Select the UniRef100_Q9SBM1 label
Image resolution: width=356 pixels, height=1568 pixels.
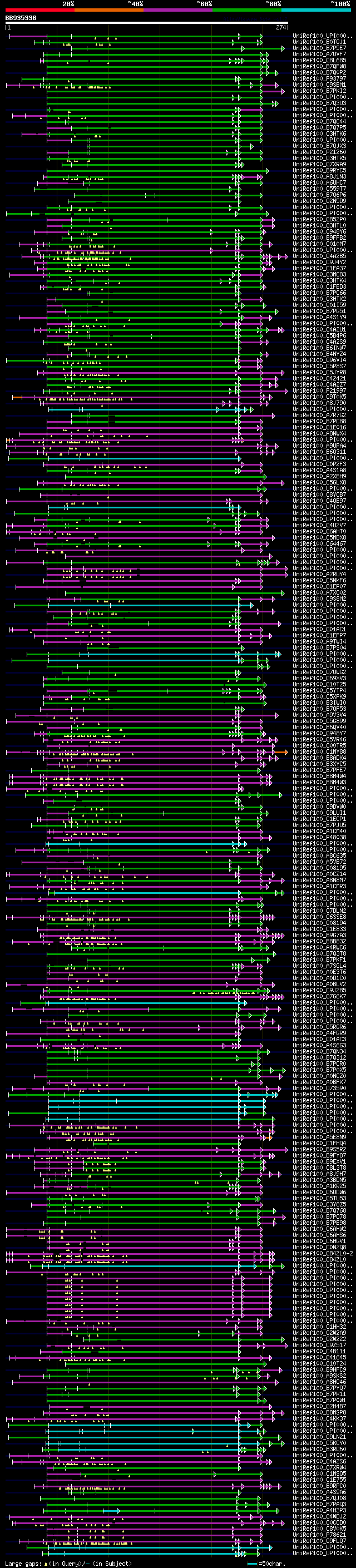[319, 85]
